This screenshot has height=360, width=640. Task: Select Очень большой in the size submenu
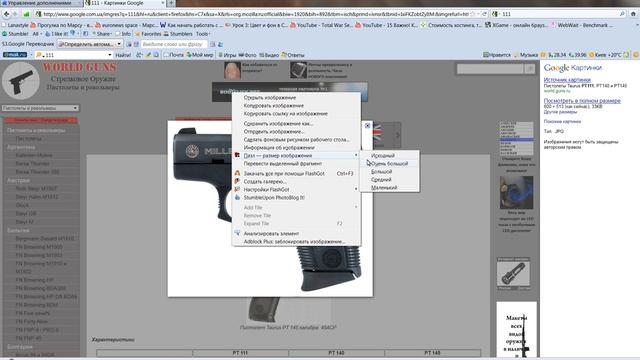[390, 163]
